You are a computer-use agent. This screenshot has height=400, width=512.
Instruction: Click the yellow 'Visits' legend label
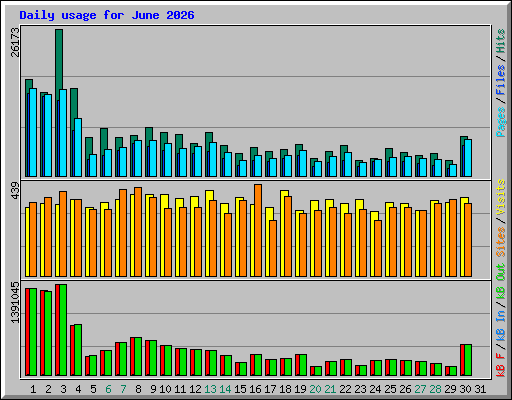[x=501, y=197]
